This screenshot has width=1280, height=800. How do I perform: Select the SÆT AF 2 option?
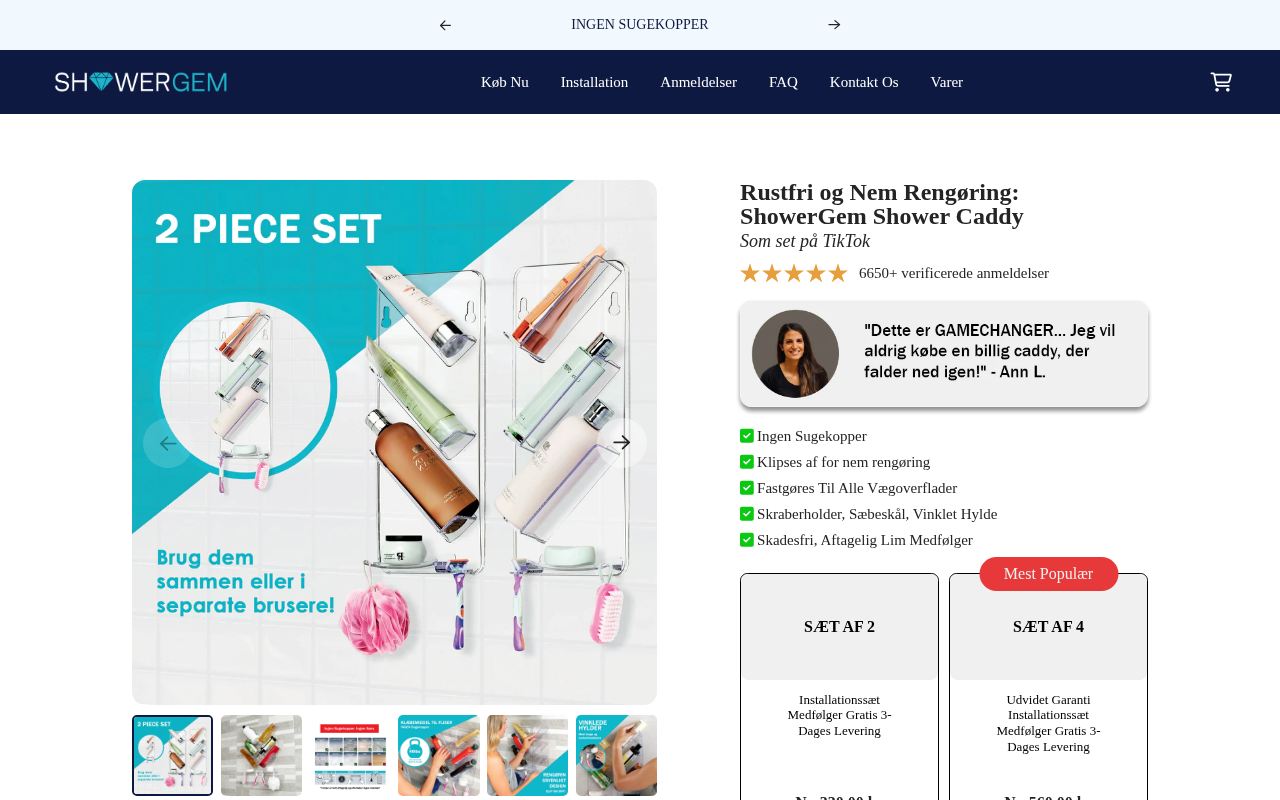(839, 627)
